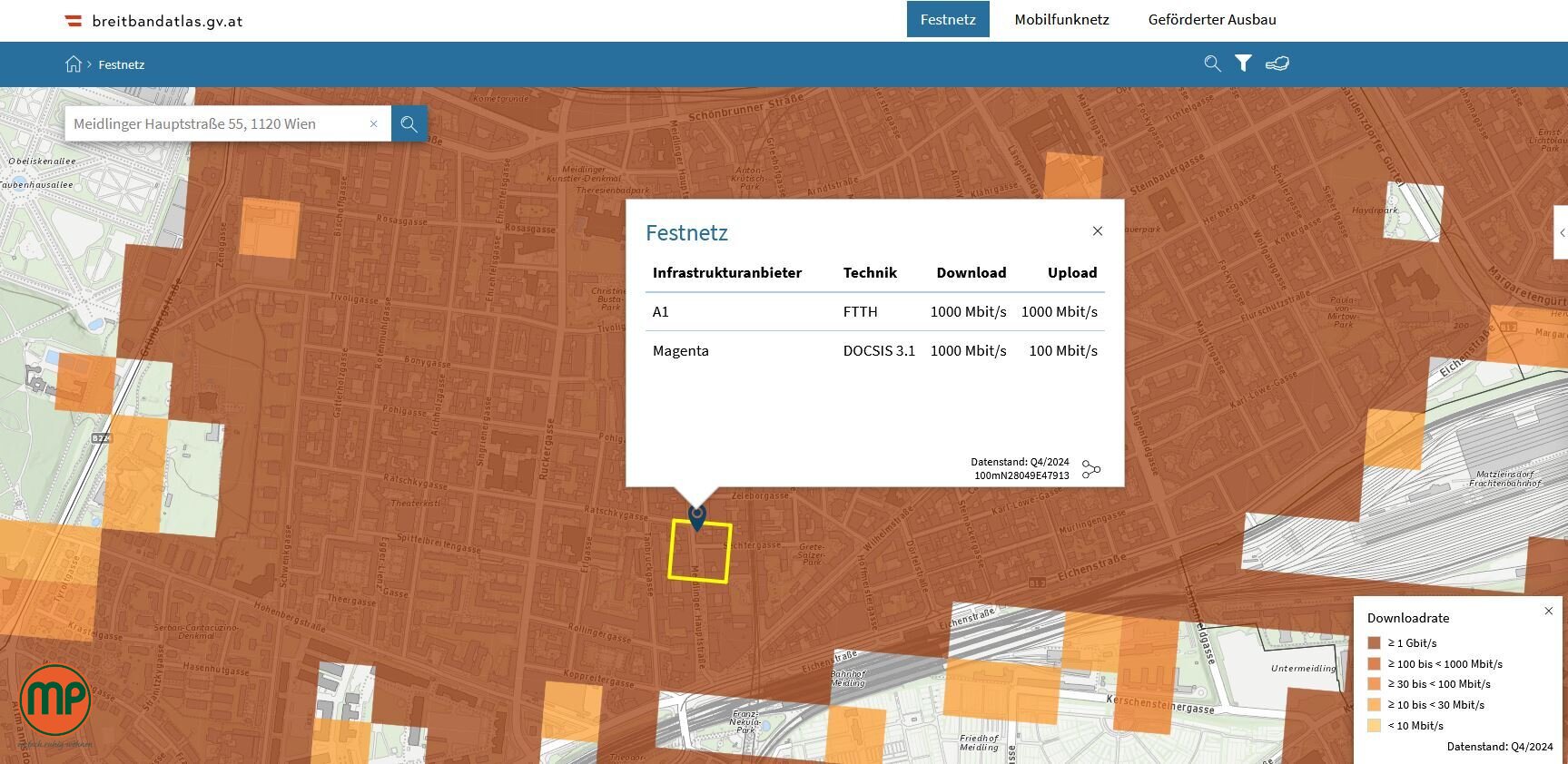The width and height of the screenshot is (1568, 764).
Task: Open the filter funnel icon
Action: [1243, 64]
